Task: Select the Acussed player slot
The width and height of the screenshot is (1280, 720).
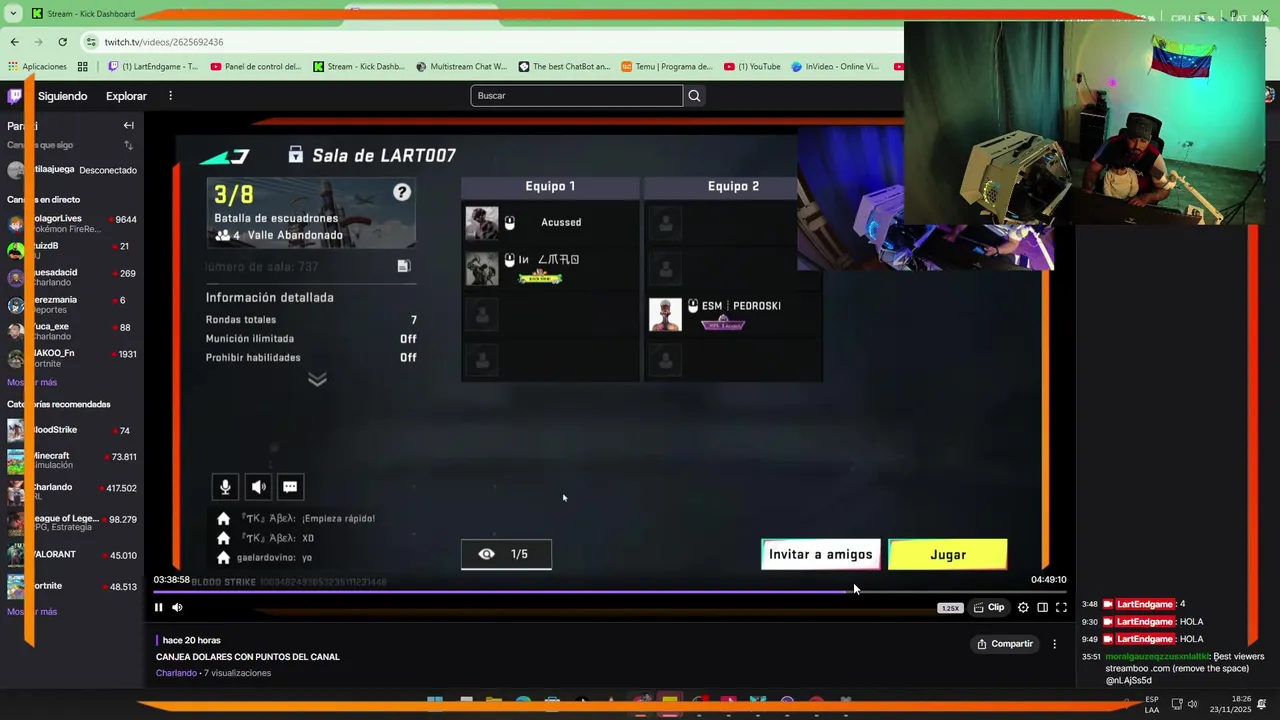Action: coord(550,223)
